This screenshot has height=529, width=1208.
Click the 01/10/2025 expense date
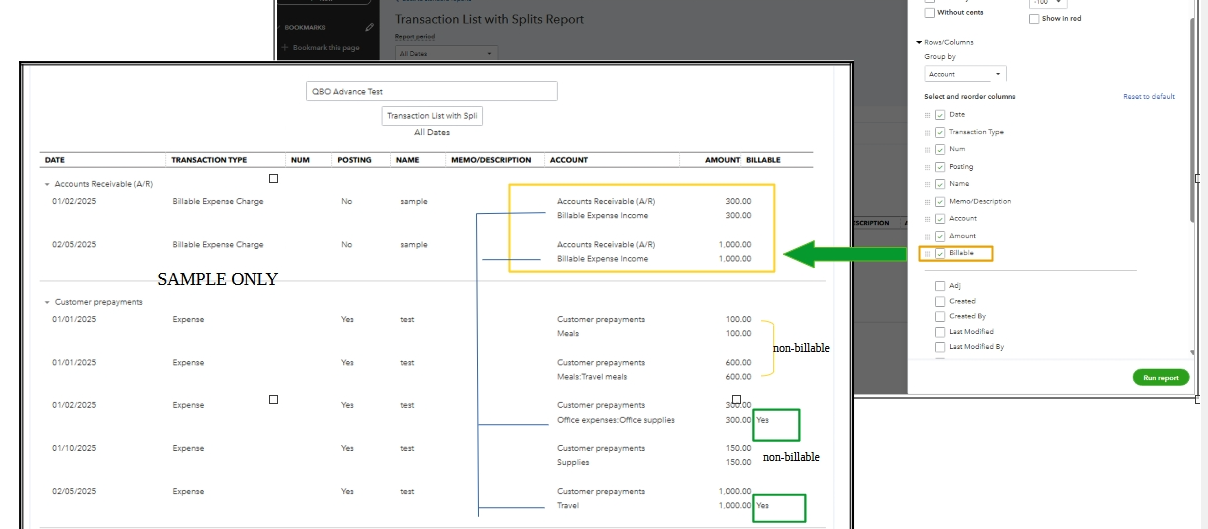(75, 449)
